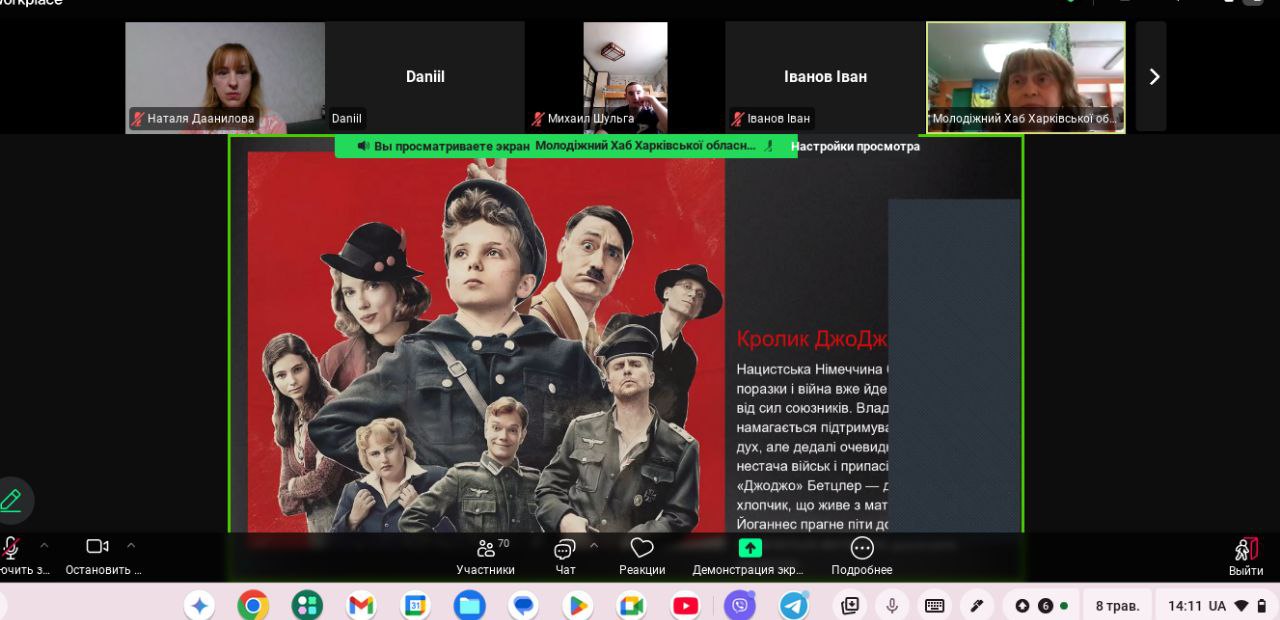
Task: Expand chat options arrow beside Чат
Action: [x=594, y=546]
